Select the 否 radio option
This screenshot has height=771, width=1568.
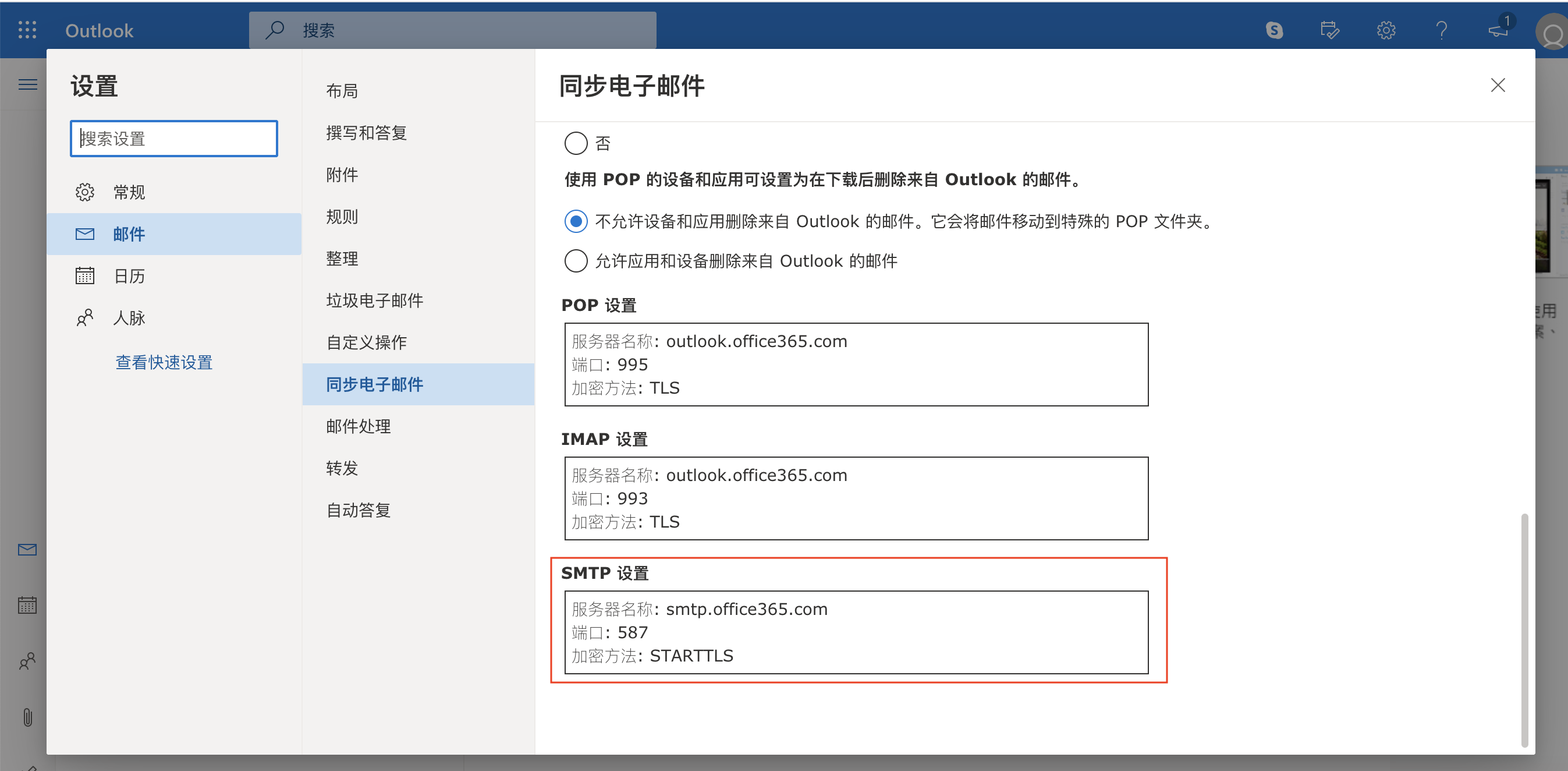coord(576,143)
